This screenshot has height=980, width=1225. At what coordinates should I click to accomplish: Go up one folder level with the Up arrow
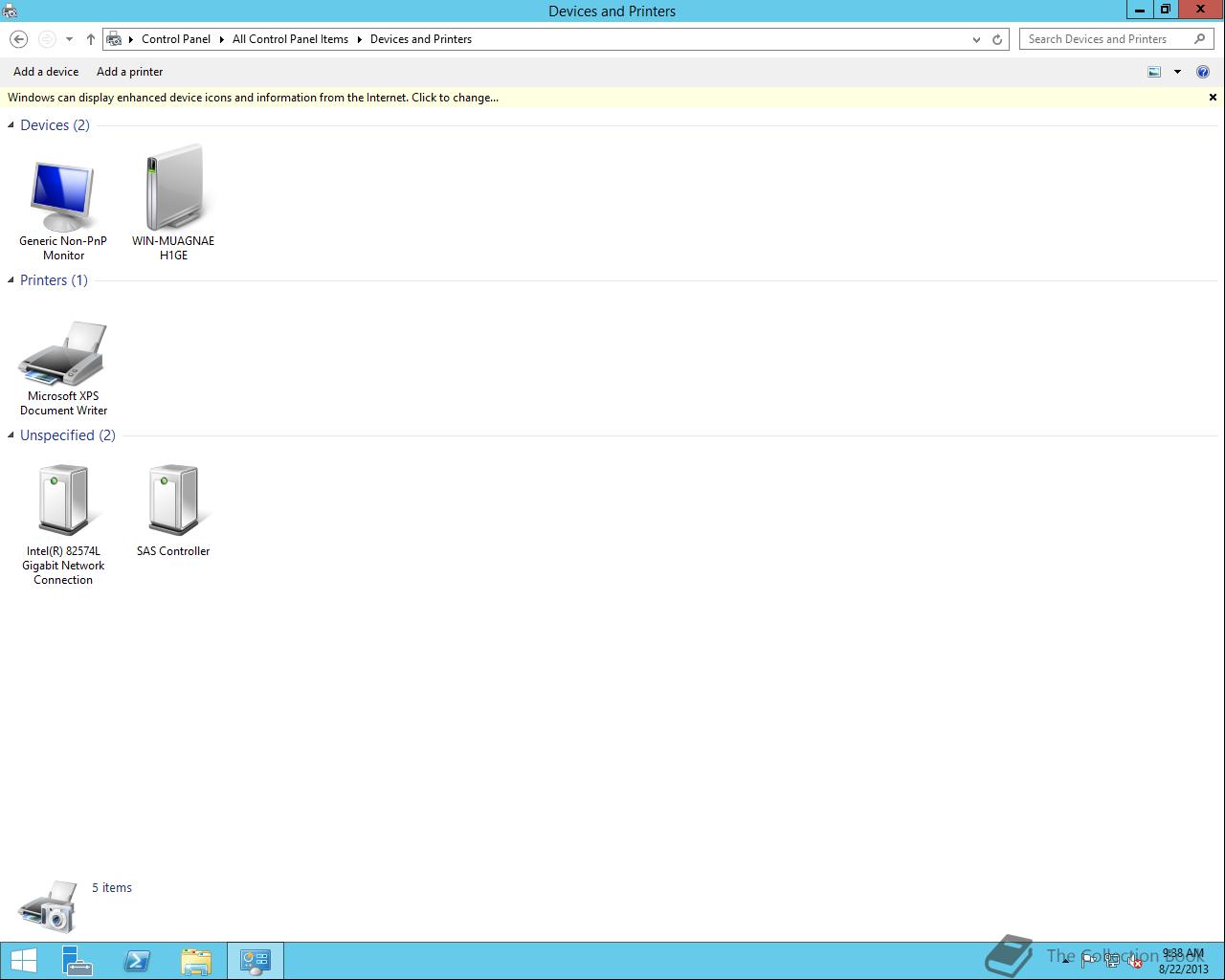click(91, 39)
